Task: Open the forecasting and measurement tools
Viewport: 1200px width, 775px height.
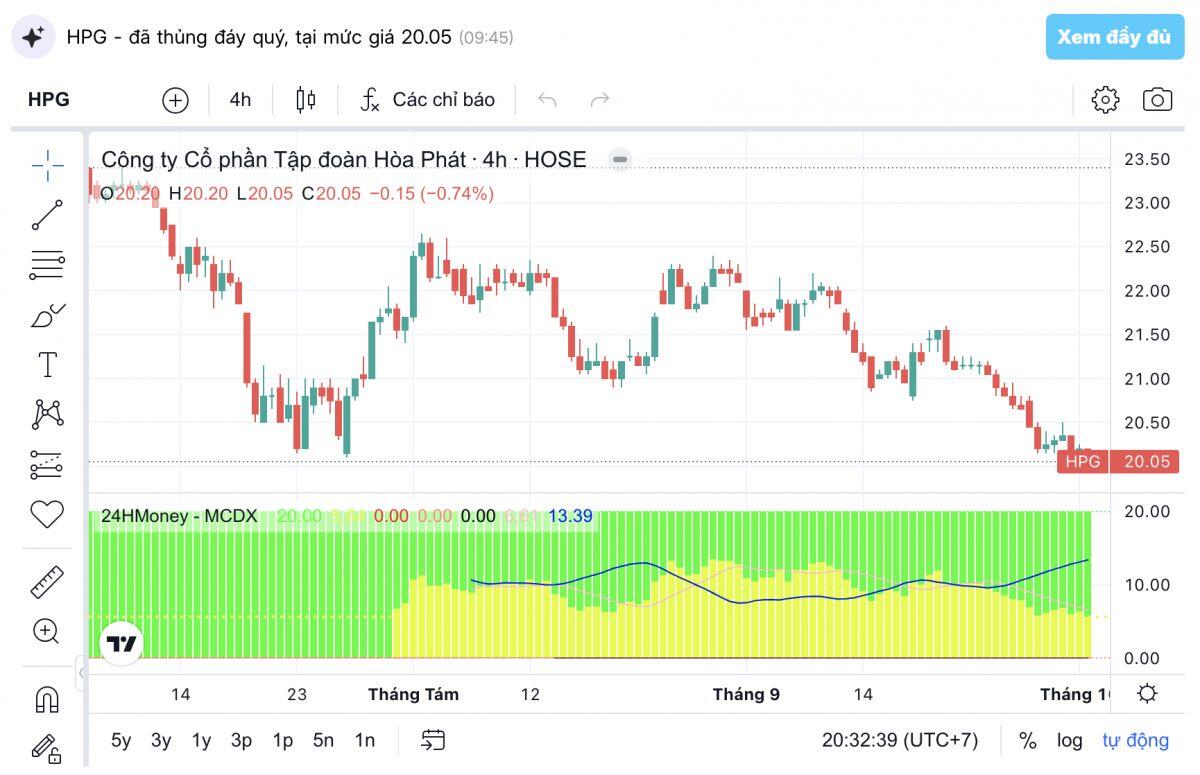Action: [47, 465]
